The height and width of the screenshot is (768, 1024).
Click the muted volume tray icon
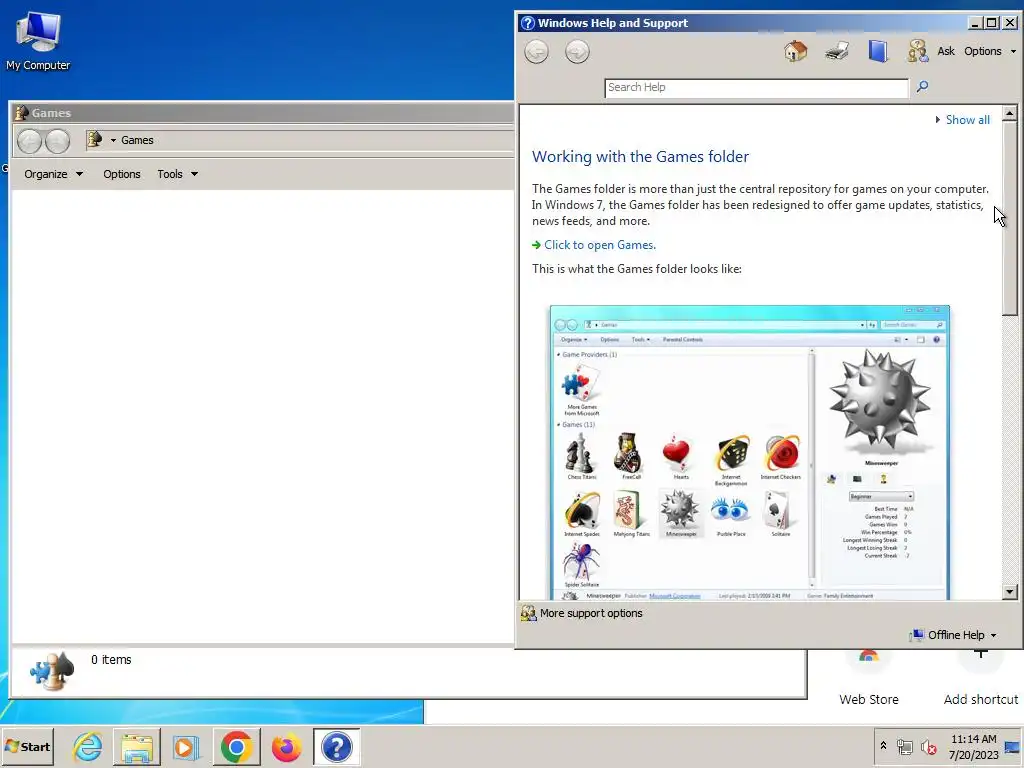(x=928, y=746)
